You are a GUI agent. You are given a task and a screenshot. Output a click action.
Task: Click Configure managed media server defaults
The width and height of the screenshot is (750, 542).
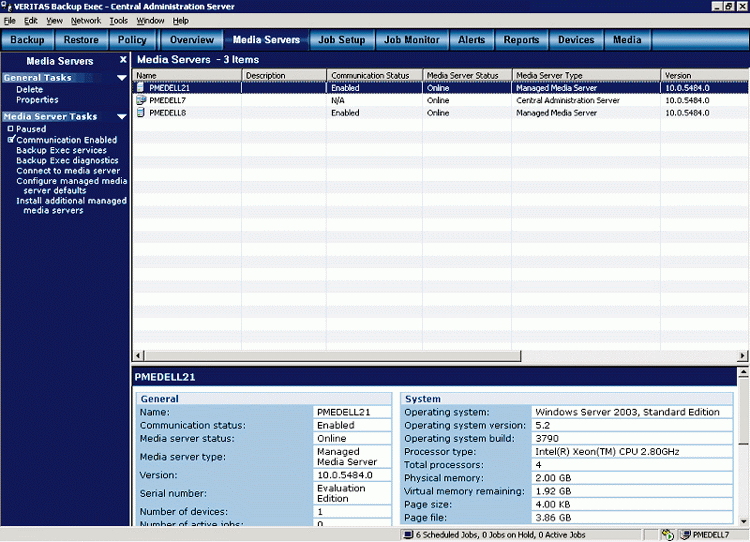click(72, 186)
